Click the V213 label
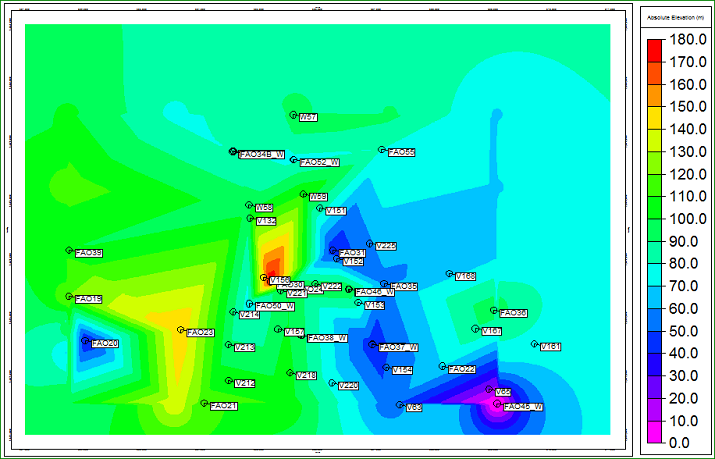The image size is (715, 459). (x=245, y=347)
